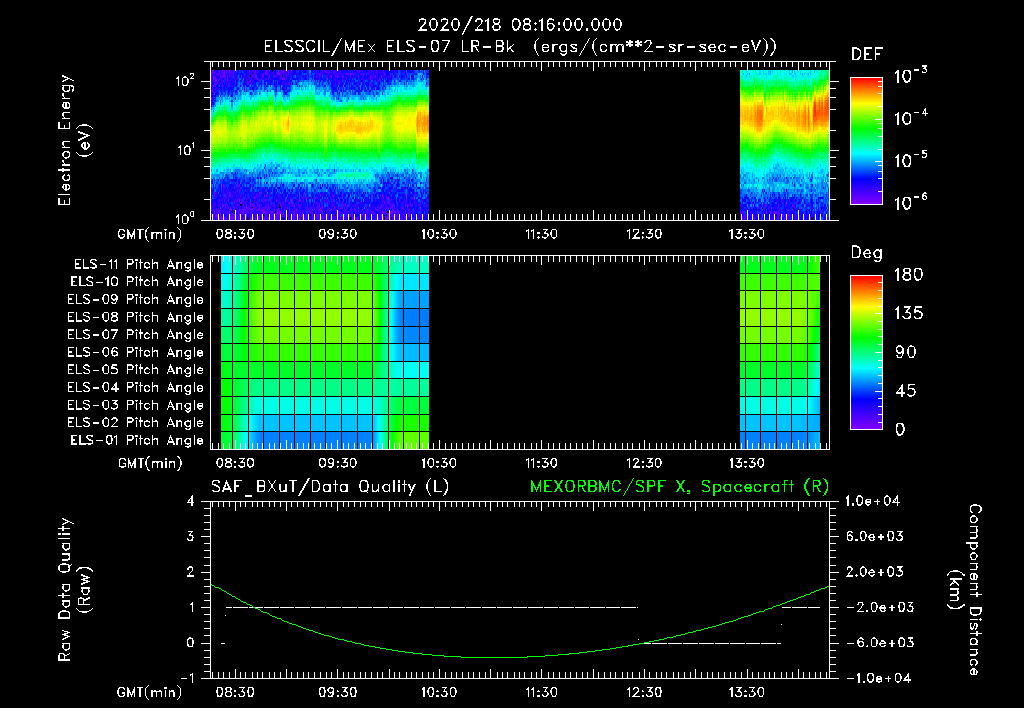Click the 10^-6 value on DEF scale
This screenshot has width=1024, height=708.
click(x=910, y=202)
